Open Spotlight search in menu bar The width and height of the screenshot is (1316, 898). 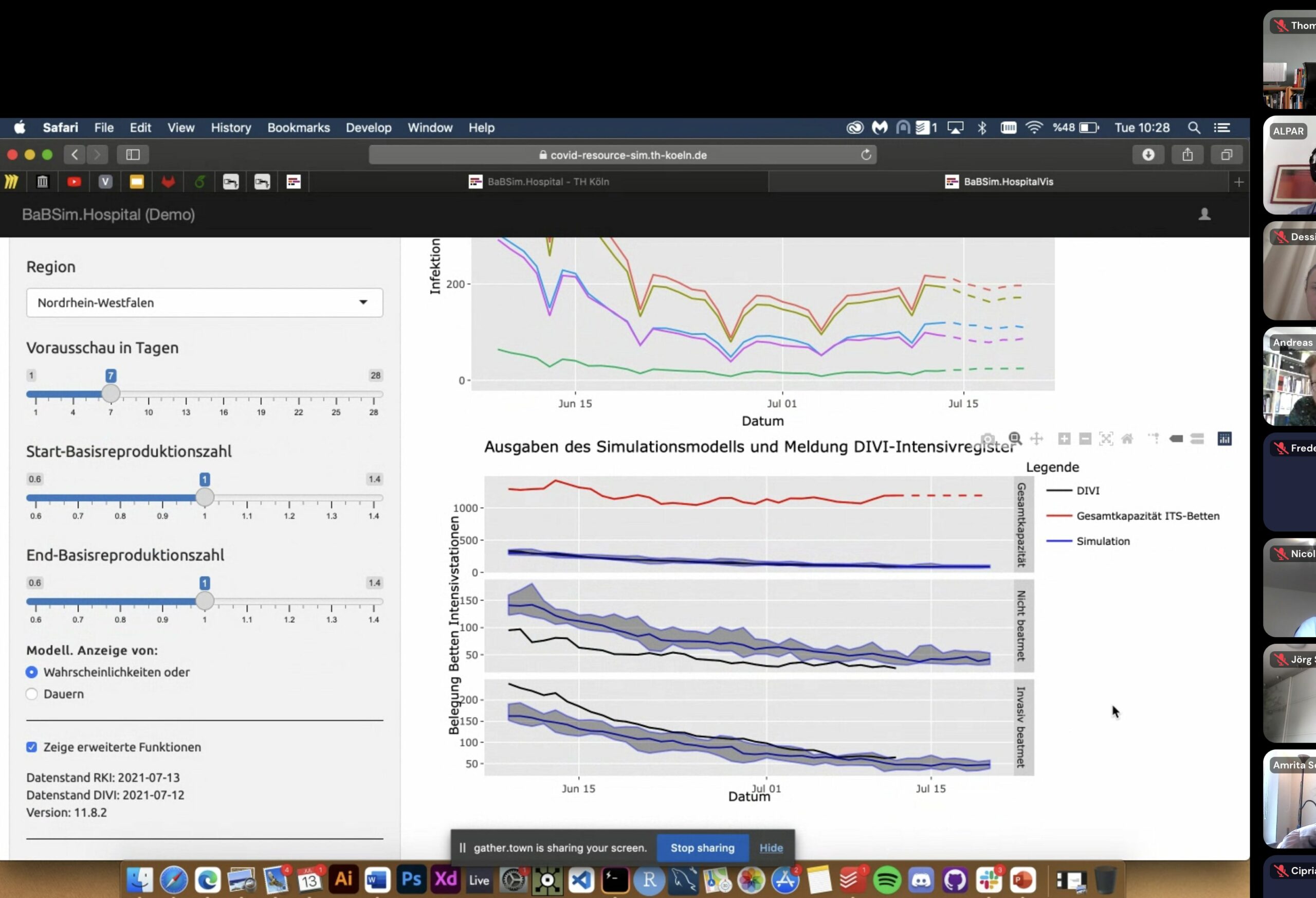[1194, 128]
